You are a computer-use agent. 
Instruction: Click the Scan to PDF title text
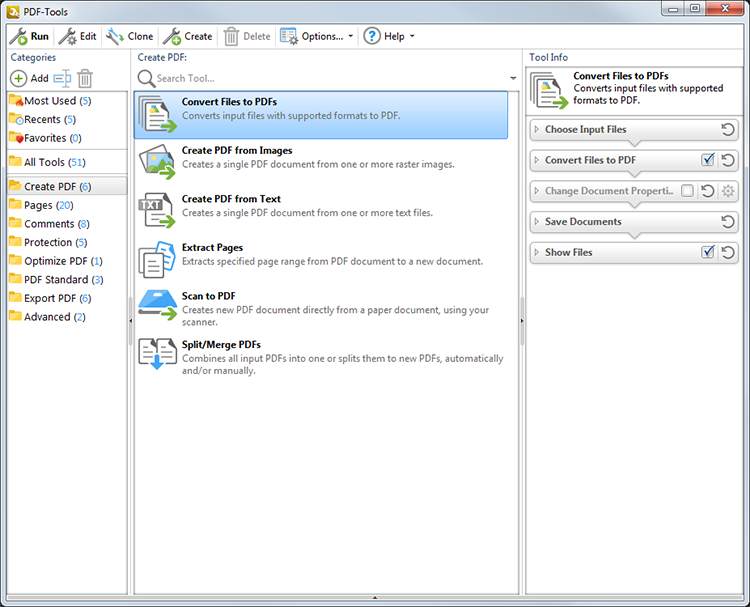point(209,296)
